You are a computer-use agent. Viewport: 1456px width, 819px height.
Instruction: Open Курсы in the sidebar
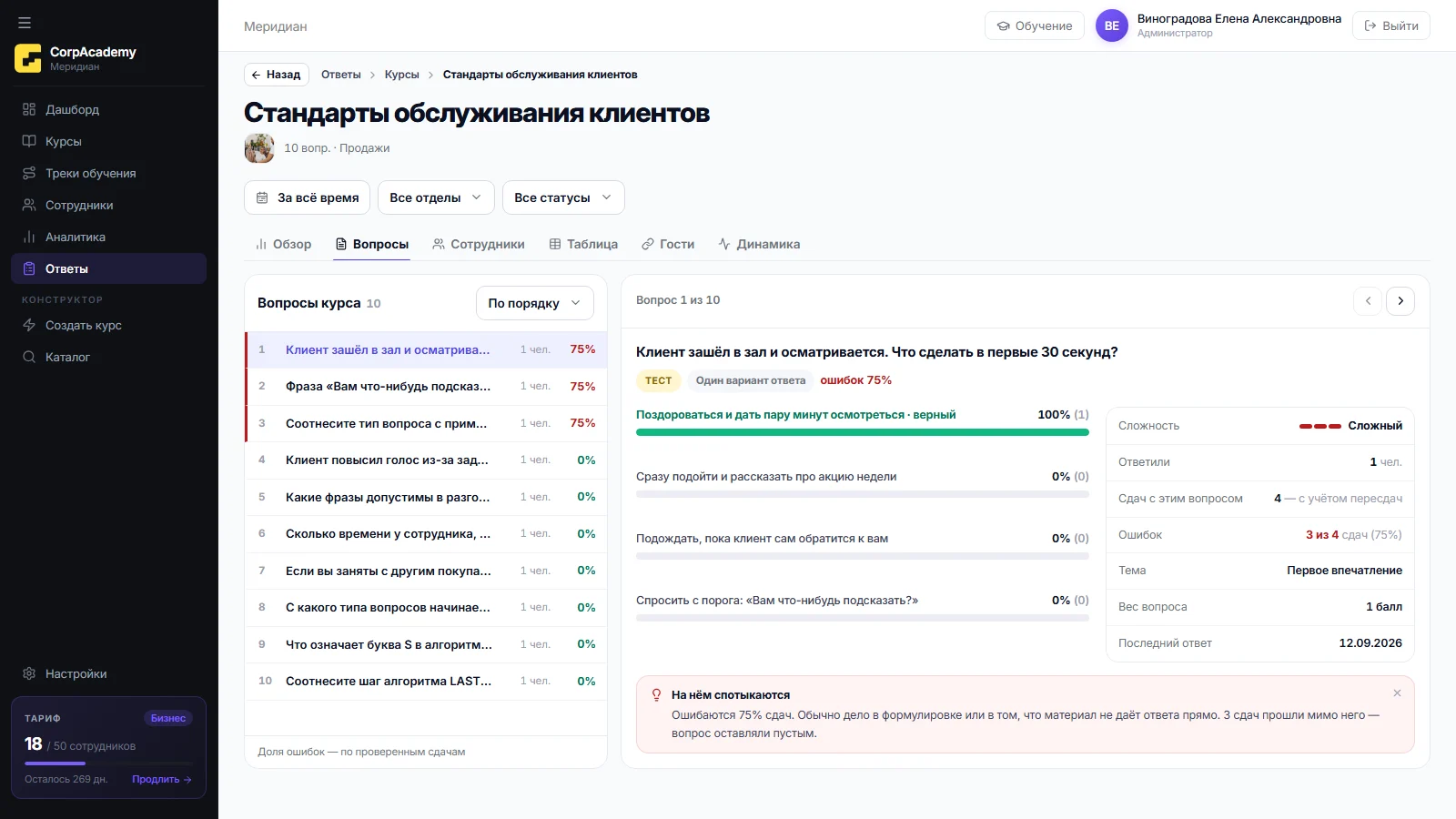click(x=108, y=141)
